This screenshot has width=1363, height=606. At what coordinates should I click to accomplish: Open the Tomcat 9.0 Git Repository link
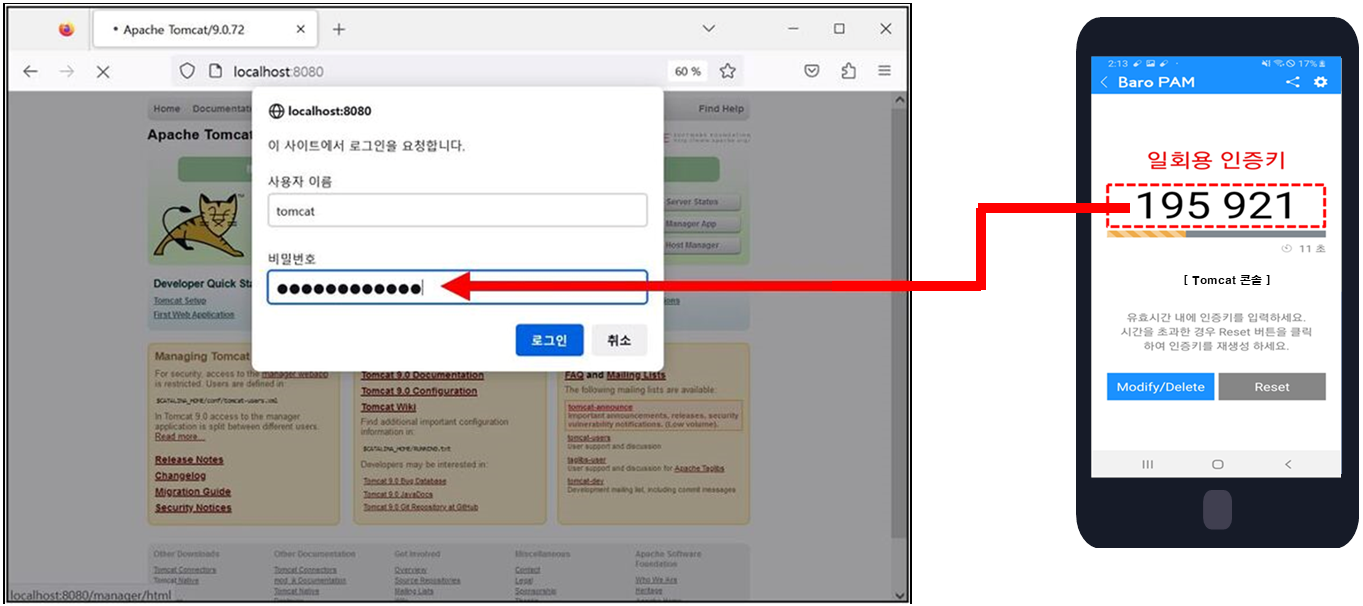(x=420, y=508)
